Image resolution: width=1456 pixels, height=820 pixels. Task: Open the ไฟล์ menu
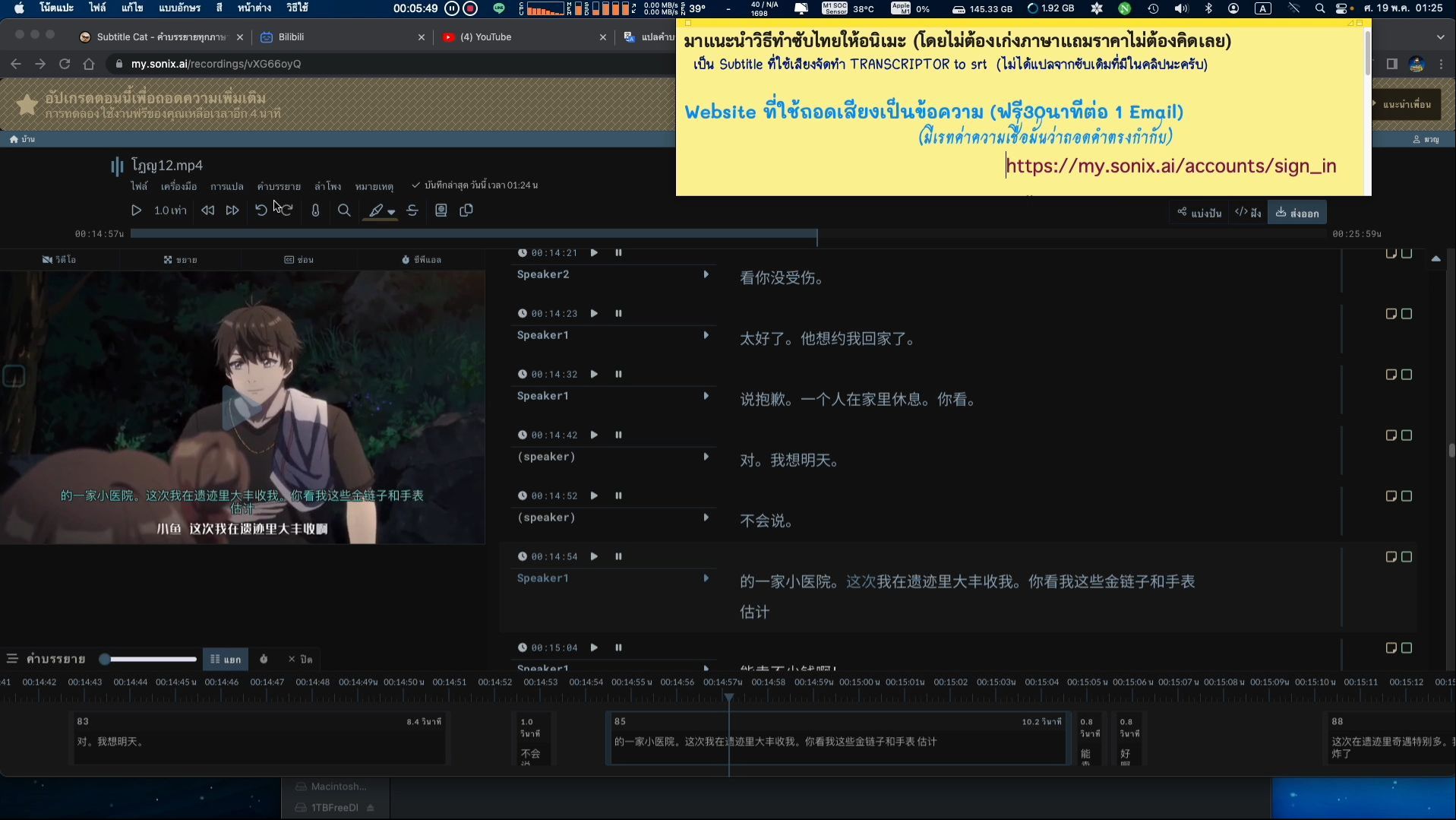tap(139, 186)
